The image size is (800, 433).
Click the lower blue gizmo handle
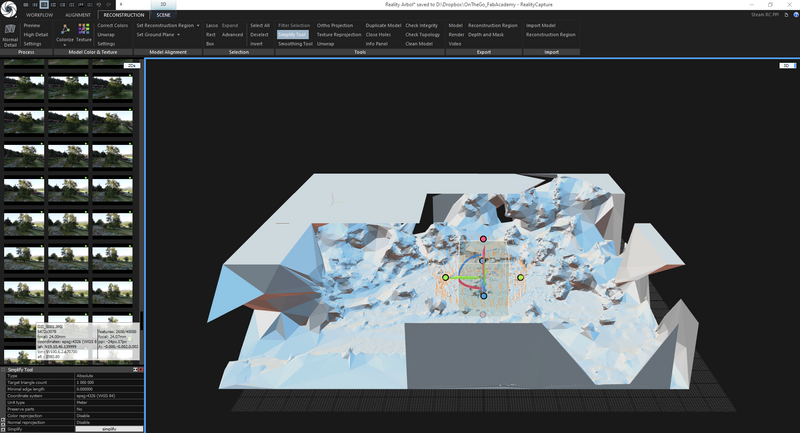pyautogui.click(x=483, y=296)
